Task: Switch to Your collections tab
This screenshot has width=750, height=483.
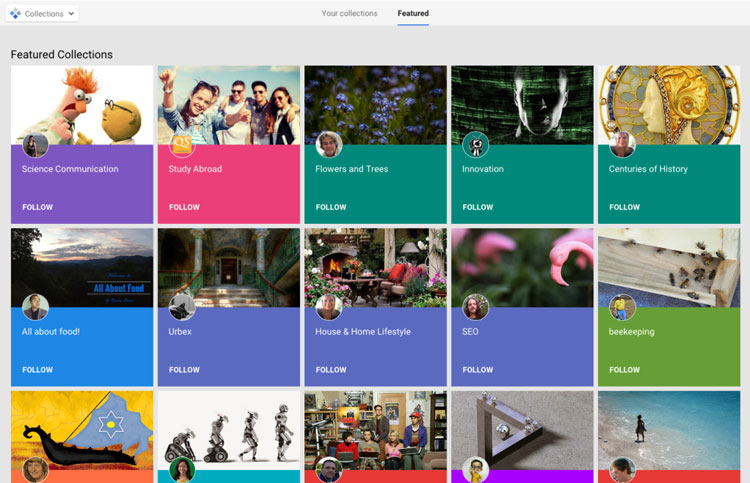Action: [349, 14]
